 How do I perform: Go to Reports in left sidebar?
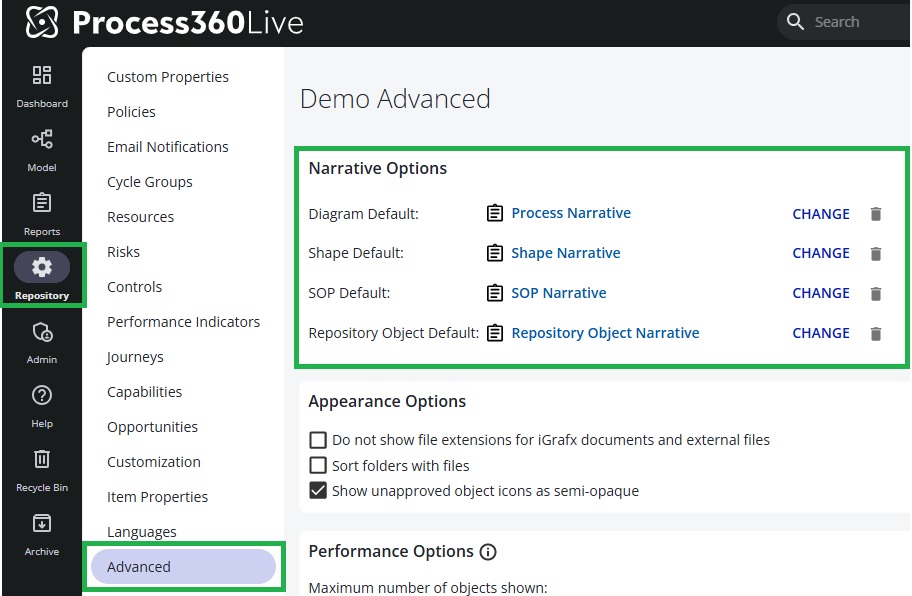[41, 205]
